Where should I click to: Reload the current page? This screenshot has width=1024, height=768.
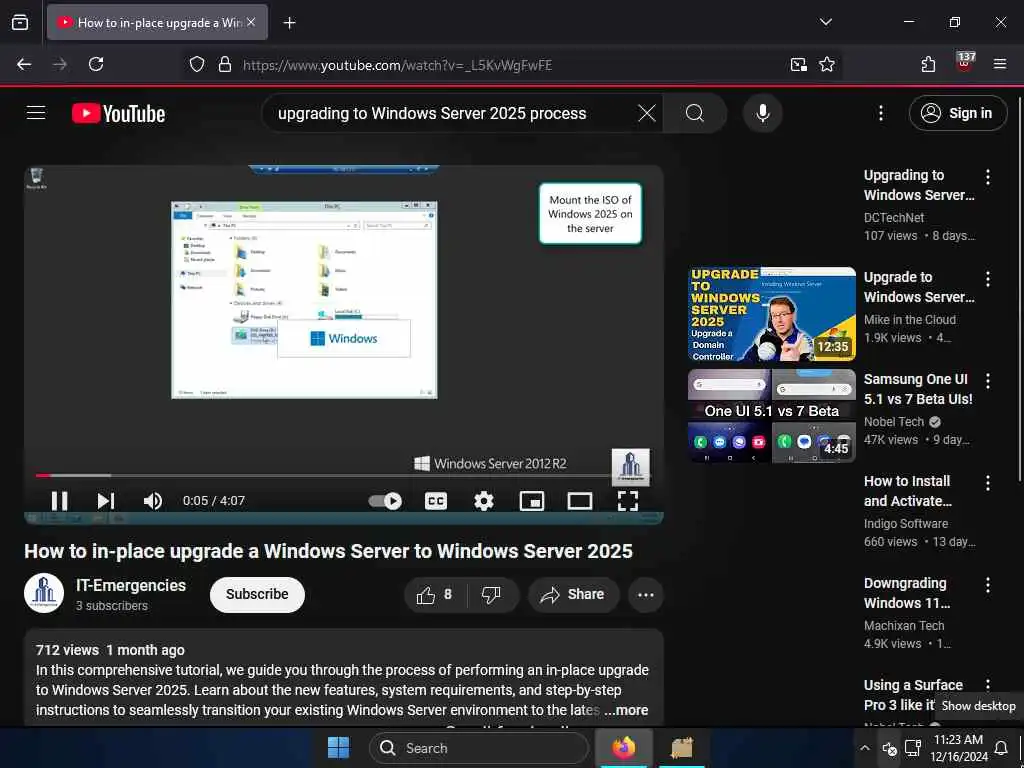click(x=96, y=64)
